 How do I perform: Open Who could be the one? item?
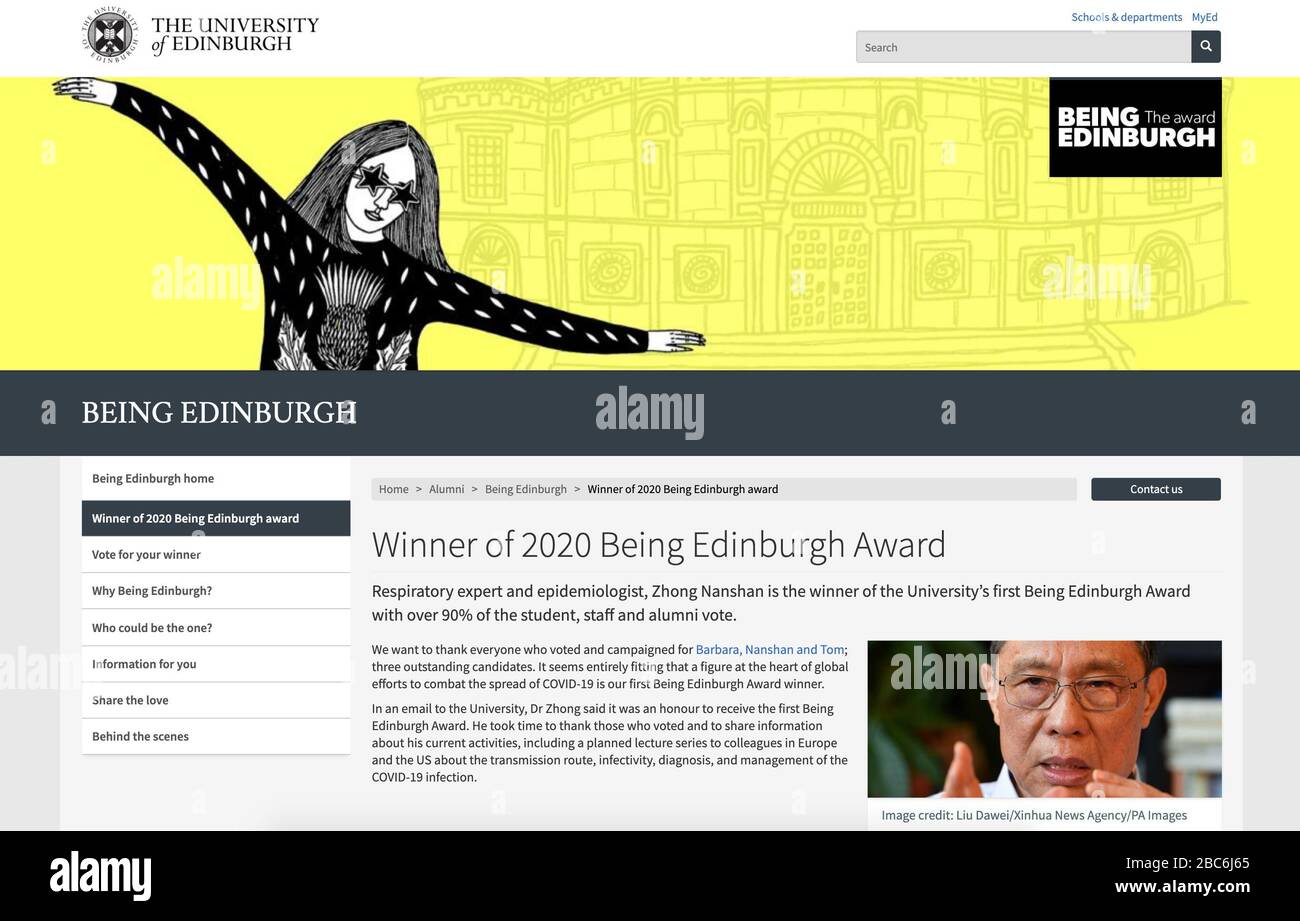point(216,628)
